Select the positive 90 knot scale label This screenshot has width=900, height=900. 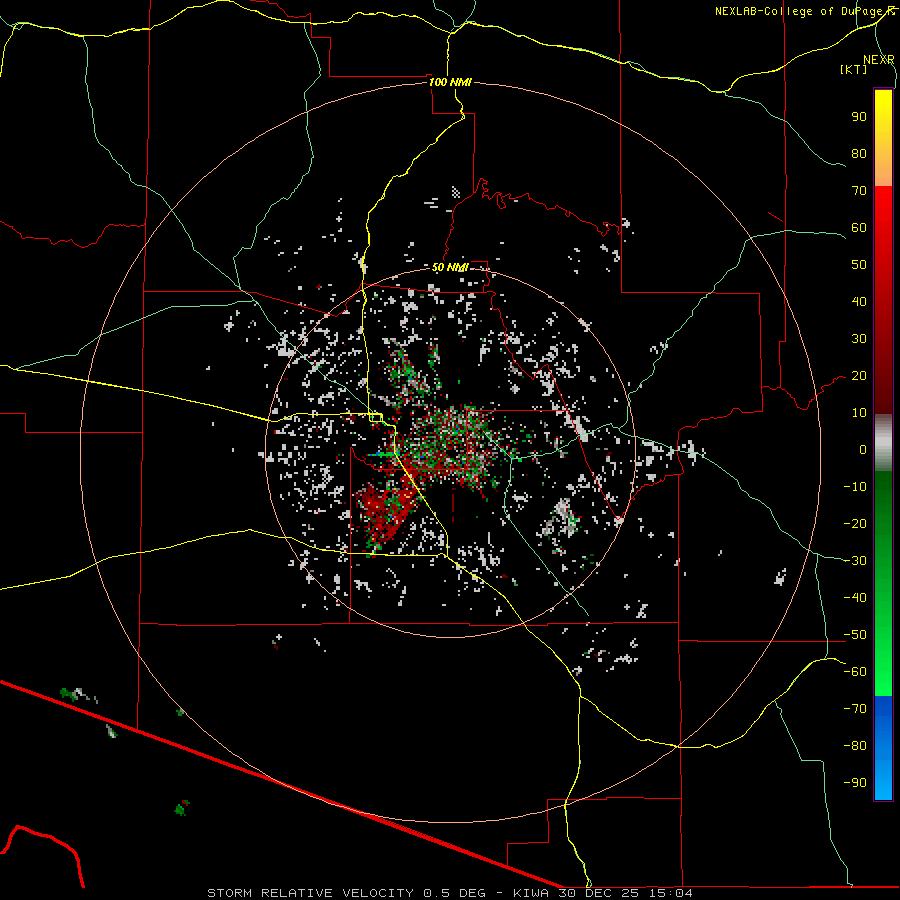(x=859, y=117)
